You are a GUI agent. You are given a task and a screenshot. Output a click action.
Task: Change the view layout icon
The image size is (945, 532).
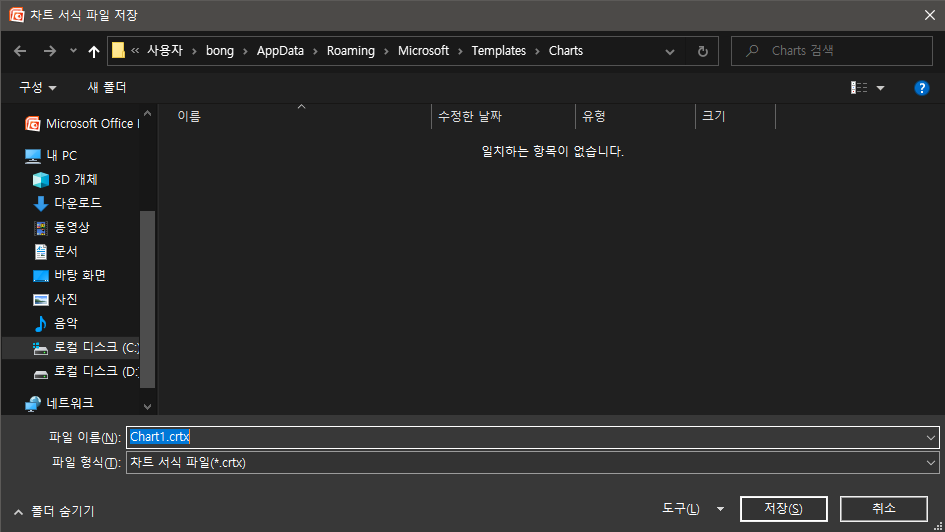859,88
